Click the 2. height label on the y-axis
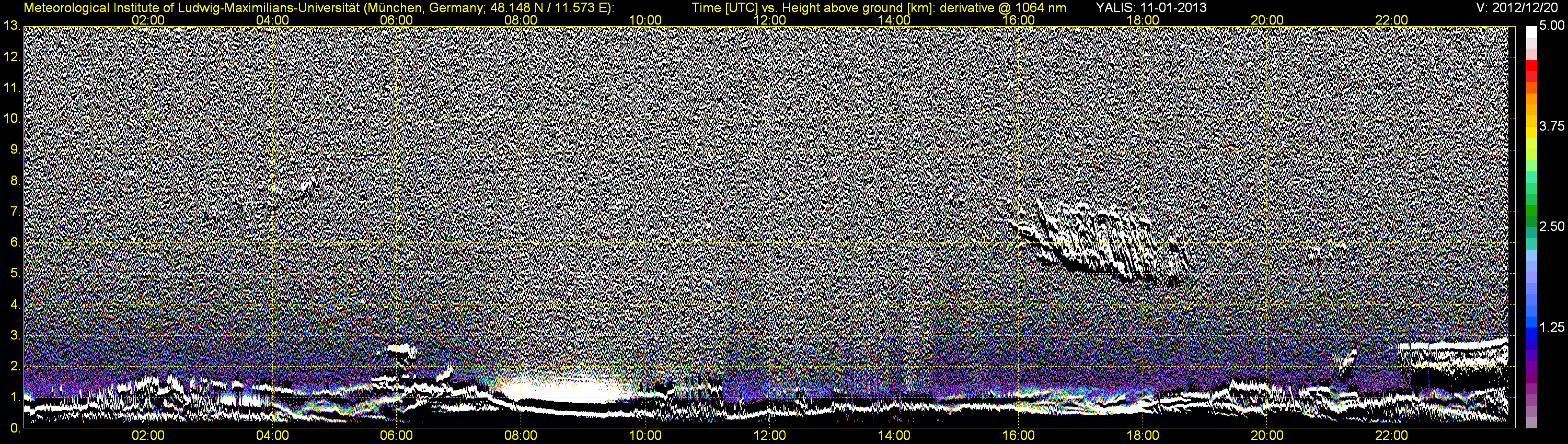This screenshot has width=1568, height=444. [15, 367]
